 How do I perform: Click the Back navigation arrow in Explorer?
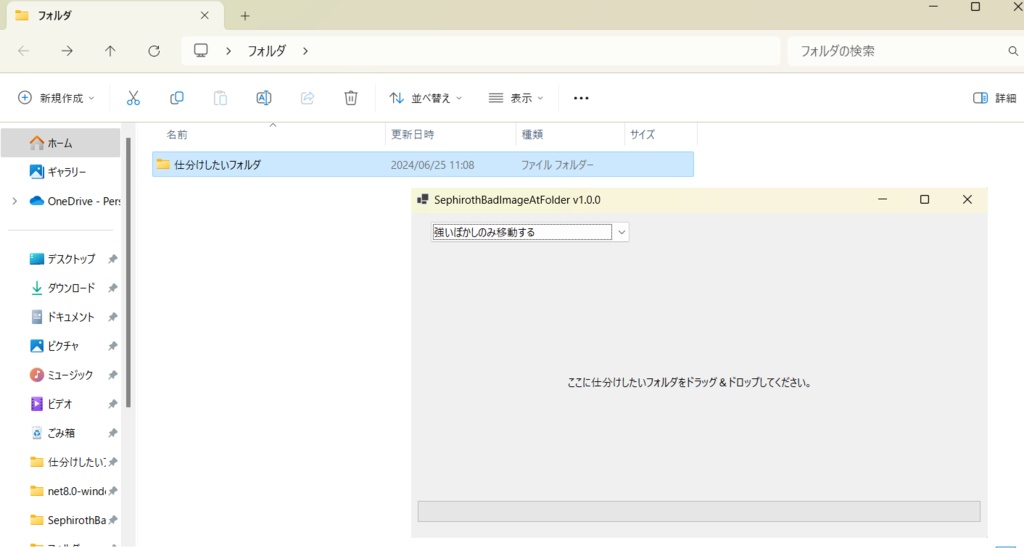click(24, 51)
